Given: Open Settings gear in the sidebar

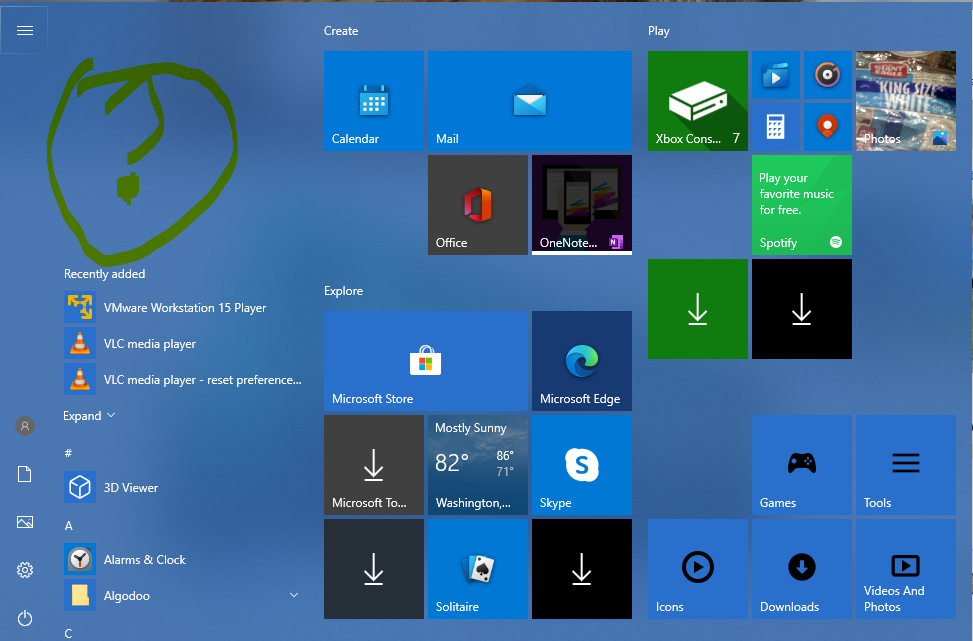Looking at the screenshot, I should click(25, 570).
